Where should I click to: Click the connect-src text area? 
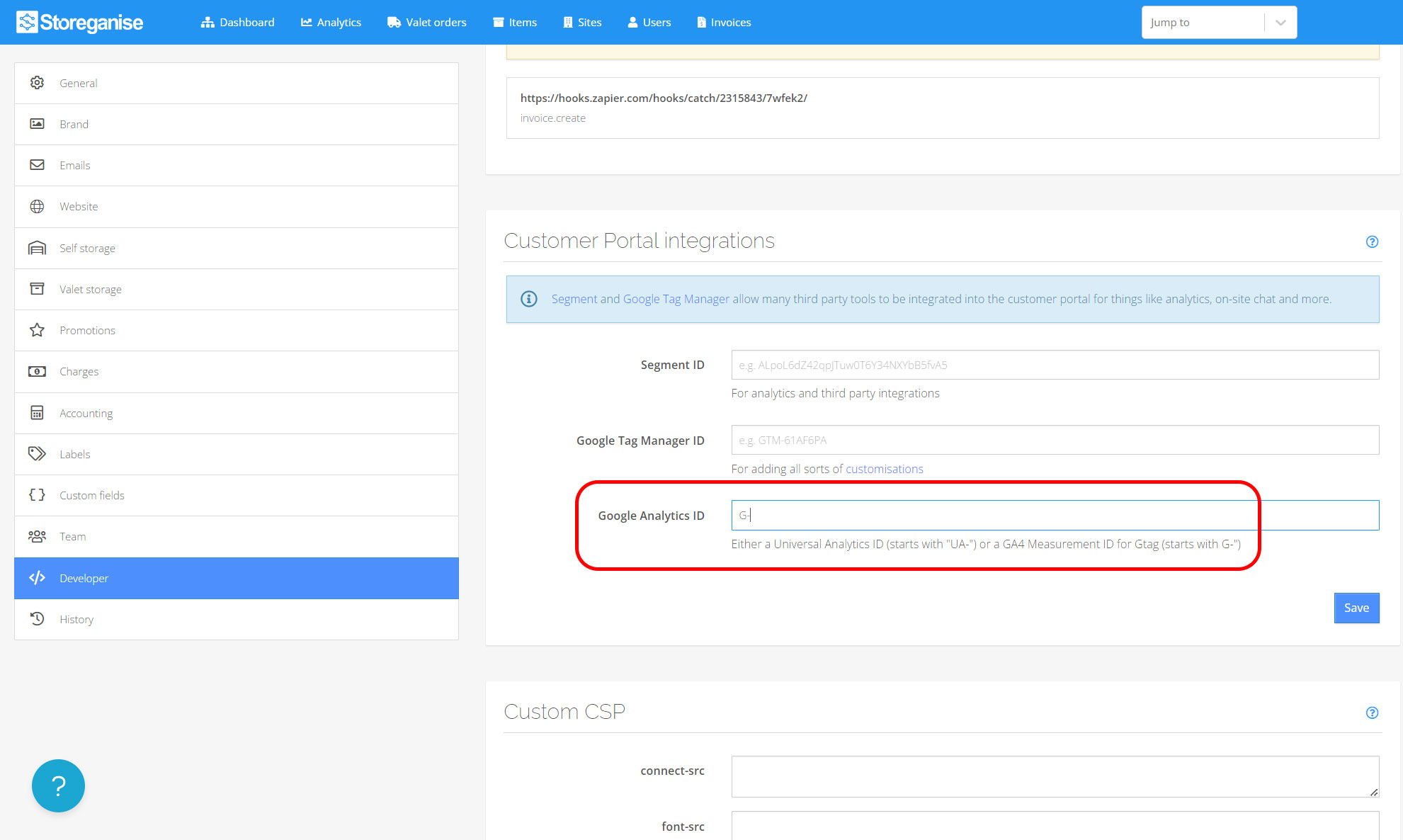pos(1055,776)
